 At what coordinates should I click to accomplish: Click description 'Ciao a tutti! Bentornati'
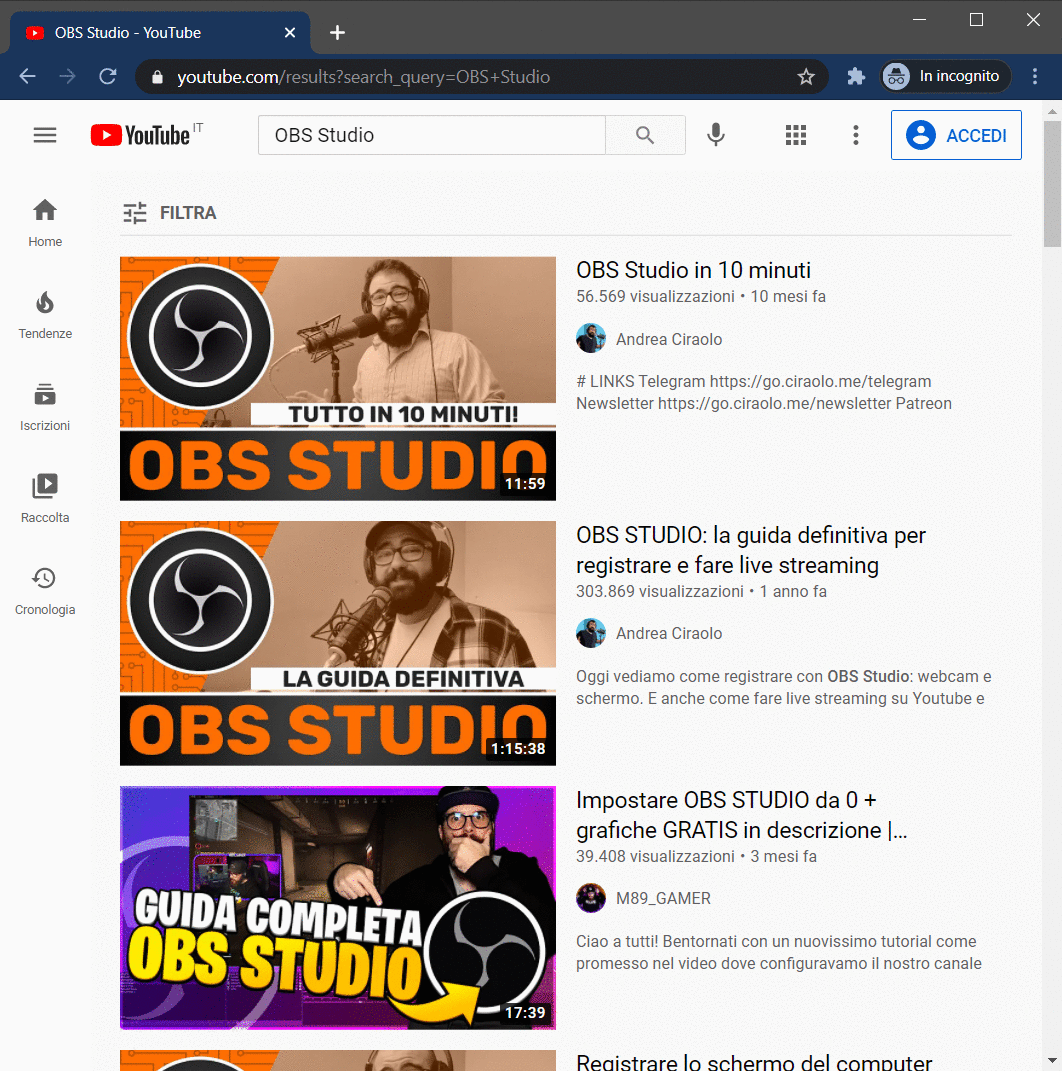click(779, 952)
